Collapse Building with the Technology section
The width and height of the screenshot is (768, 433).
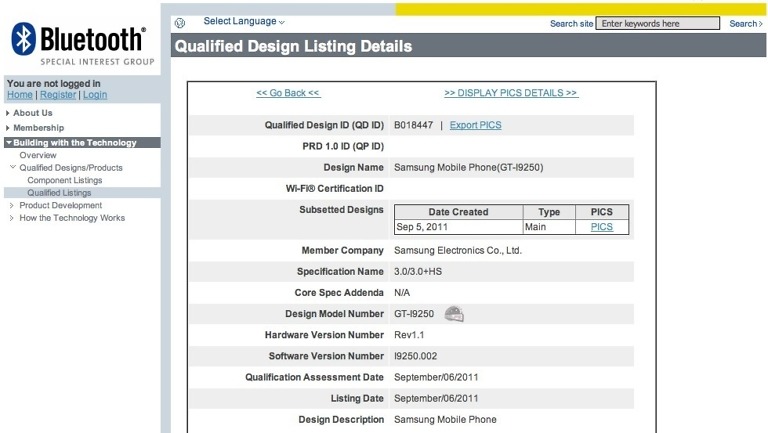(74, 143)
